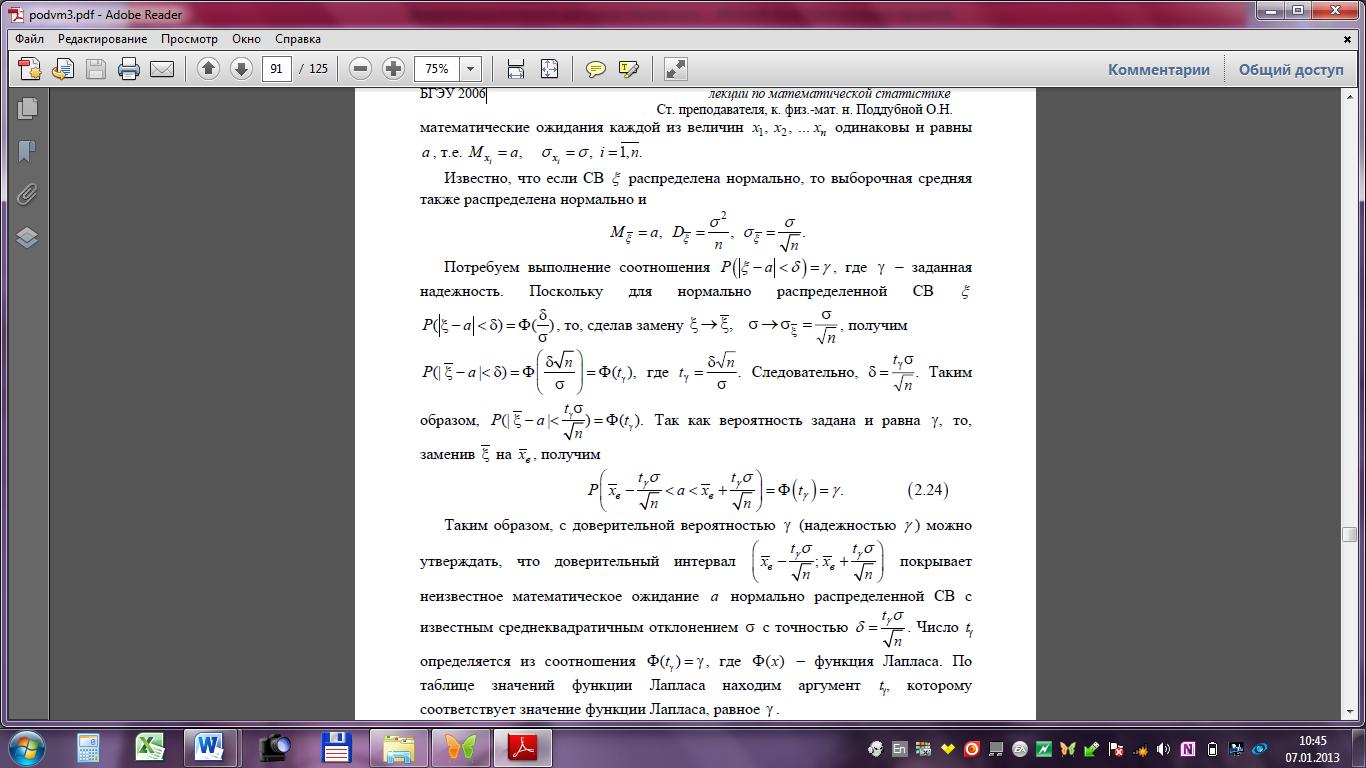Click the EA tray icon
This screenshot has width=1366, height=768.
[1020, 748]
